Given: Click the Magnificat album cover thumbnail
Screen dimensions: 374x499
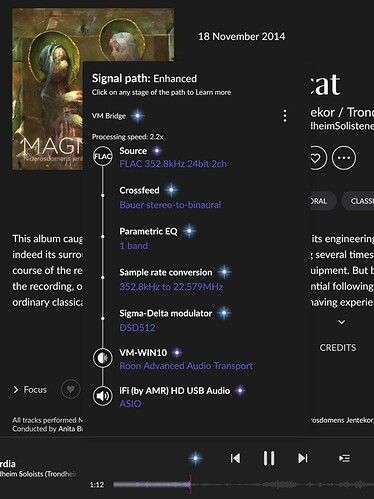Looking at the screenshot, I should click(48, 89).
